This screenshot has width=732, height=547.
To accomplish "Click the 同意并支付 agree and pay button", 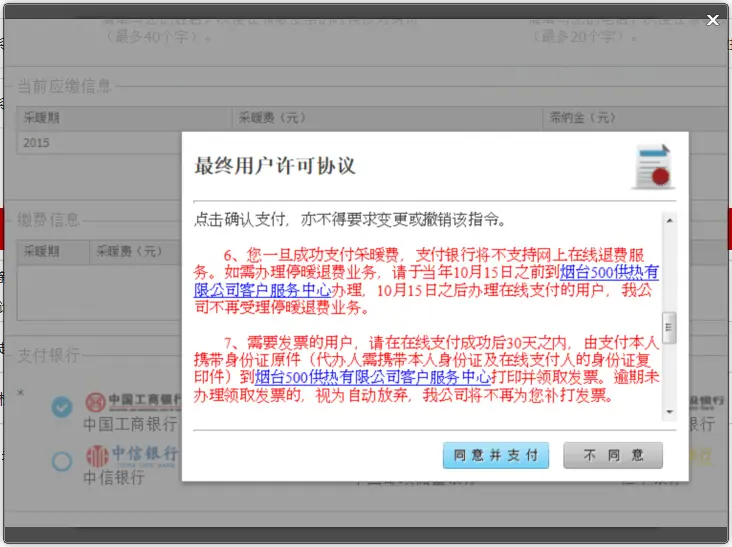I will [x=496, y=456].
